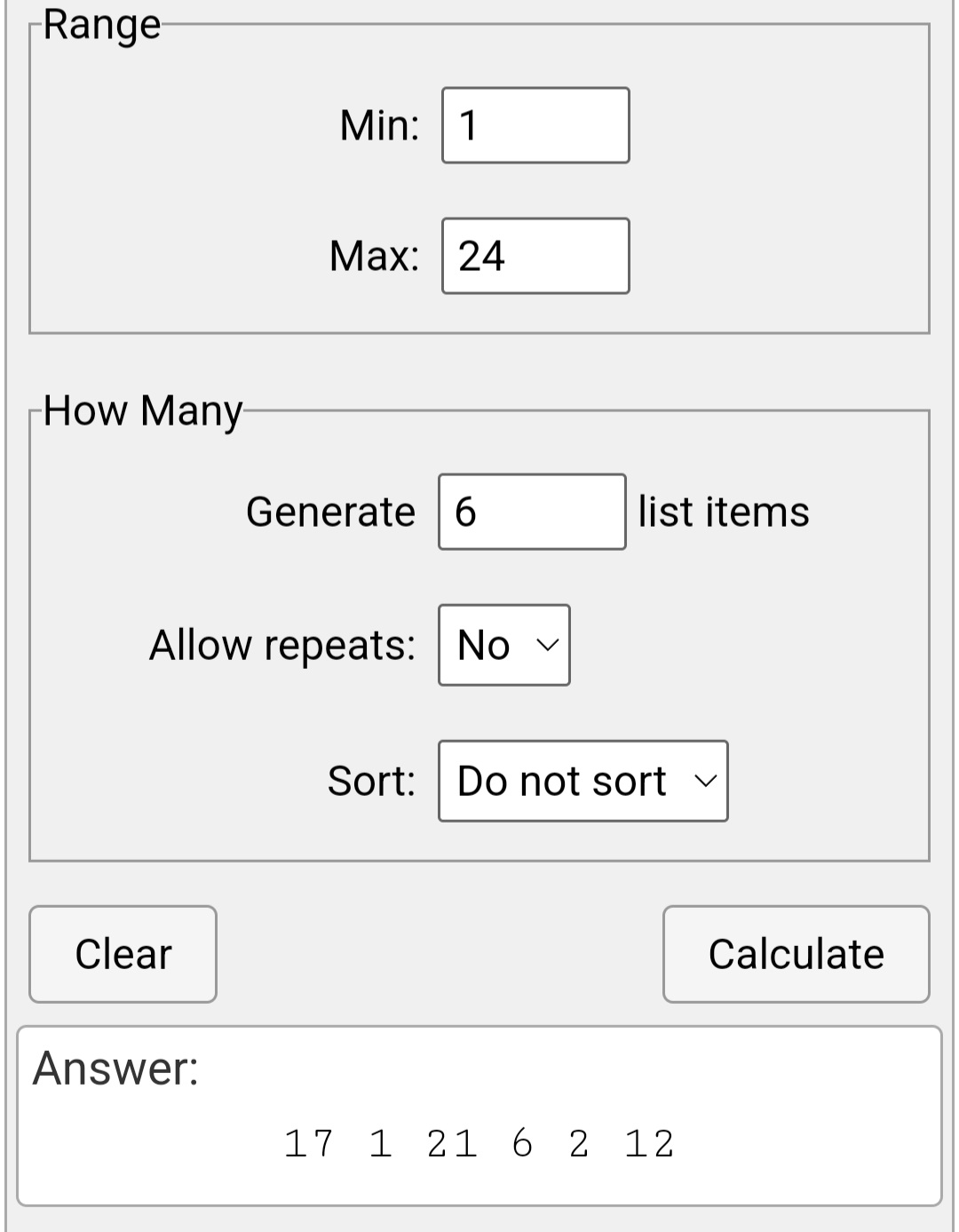The width and height of the screenshot is (959, 1232).
Task: Click the Generate label text
Action: pyautogui.click(x=330, y=512)
